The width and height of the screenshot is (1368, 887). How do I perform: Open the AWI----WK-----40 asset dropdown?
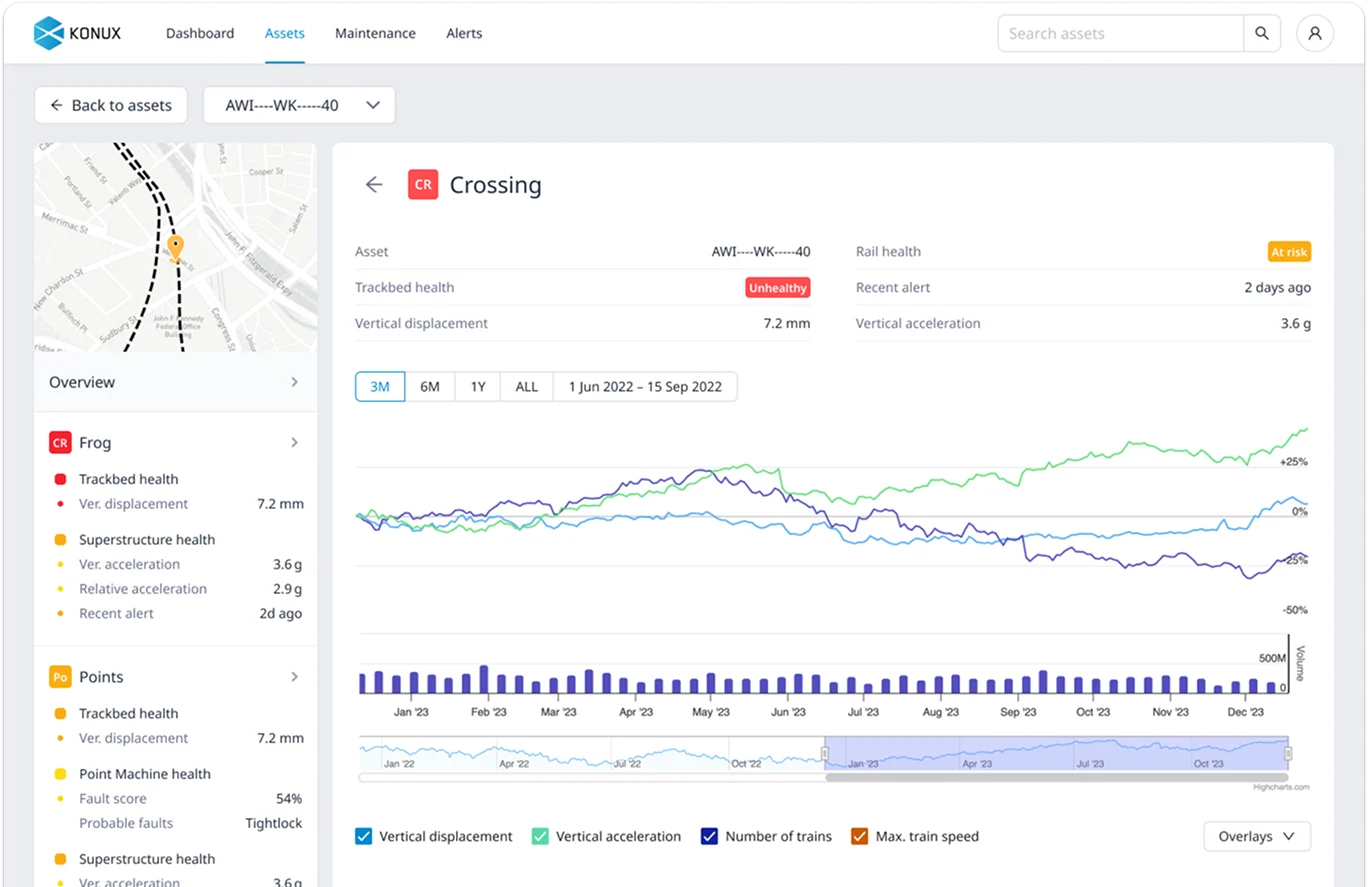coord(299,105)
